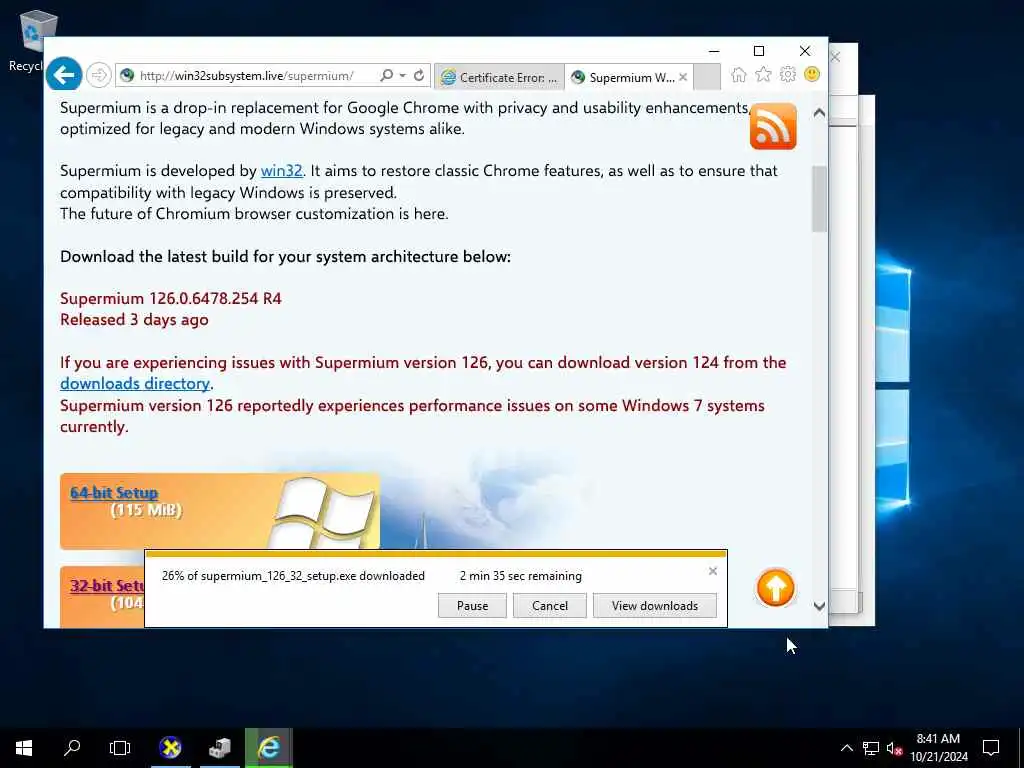Viewport: 1024px width, 768px height.
Task: Open View downloads
Action: click(654, 606)
